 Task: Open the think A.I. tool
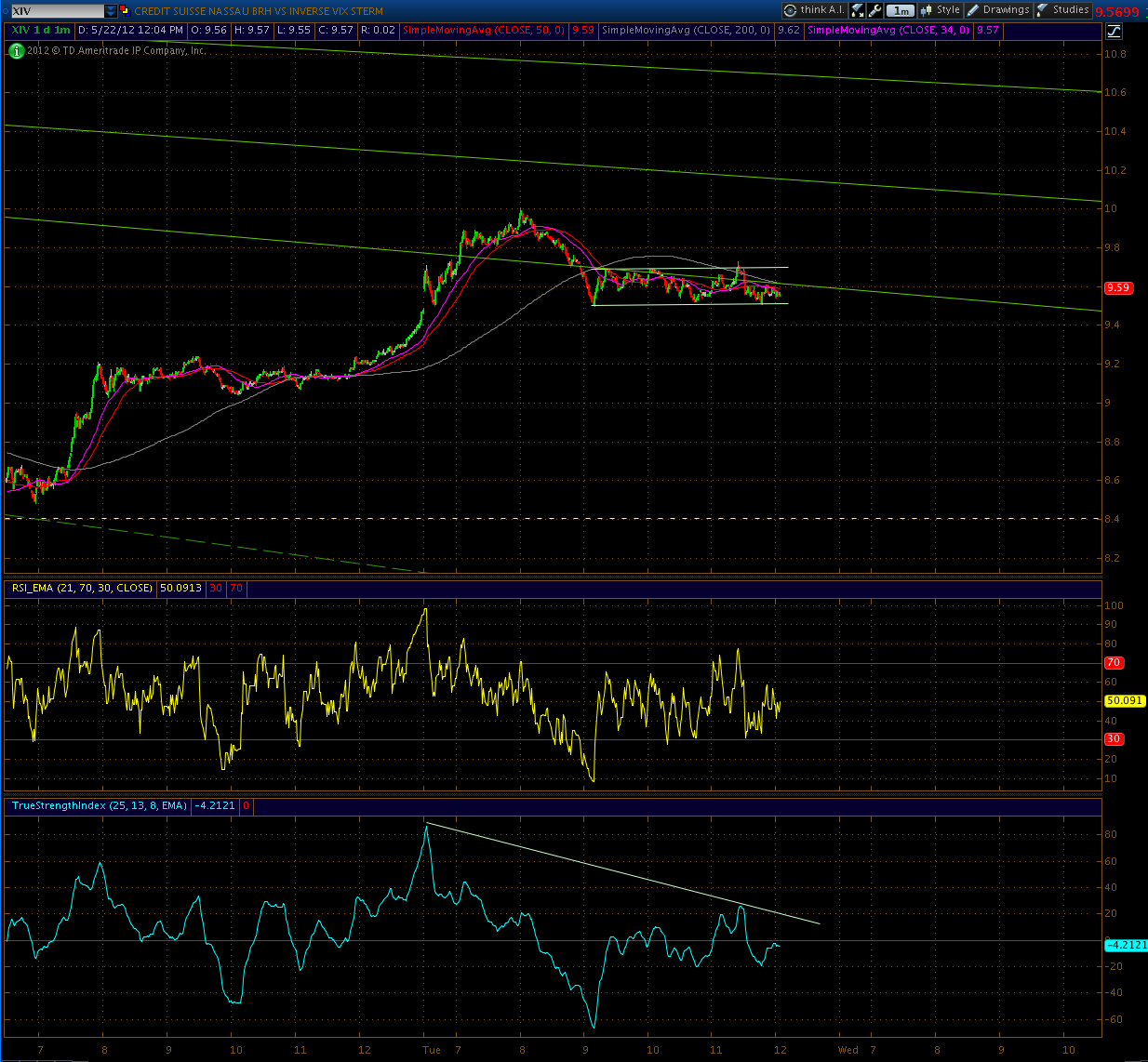point(815,10)
